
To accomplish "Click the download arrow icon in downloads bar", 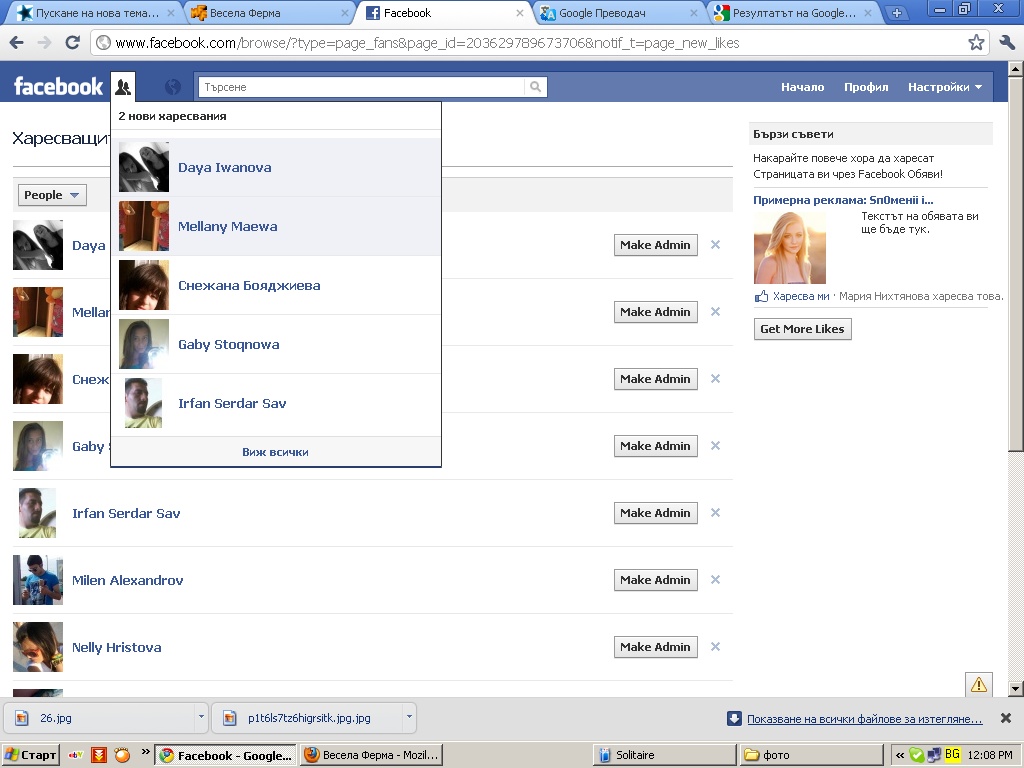I will [734, 718].
